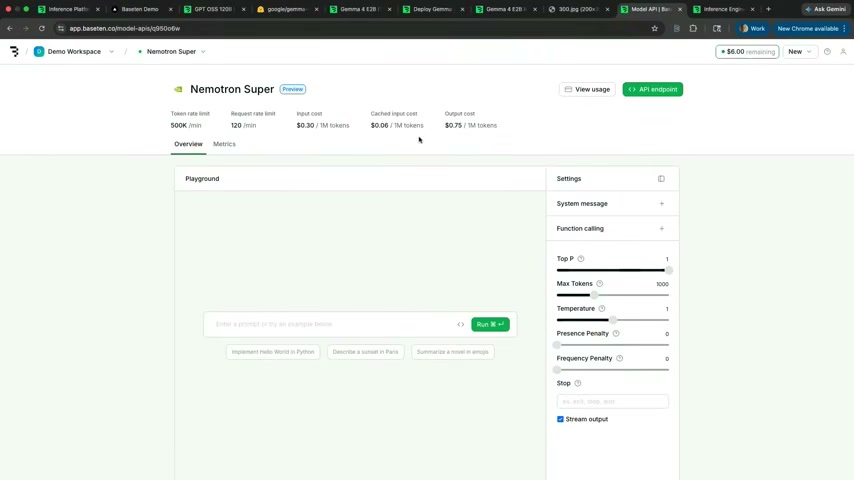Open the help question mark icon in header

827,51
